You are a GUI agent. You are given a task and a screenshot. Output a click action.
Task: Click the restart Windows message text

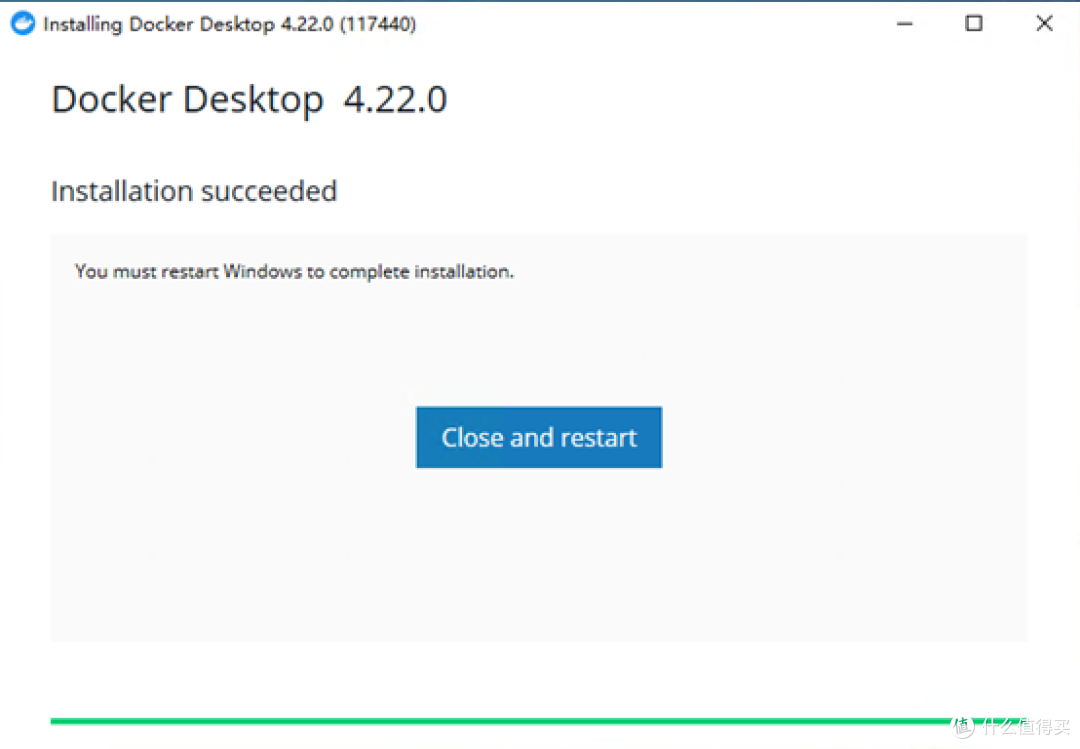[x=294, y=271]
